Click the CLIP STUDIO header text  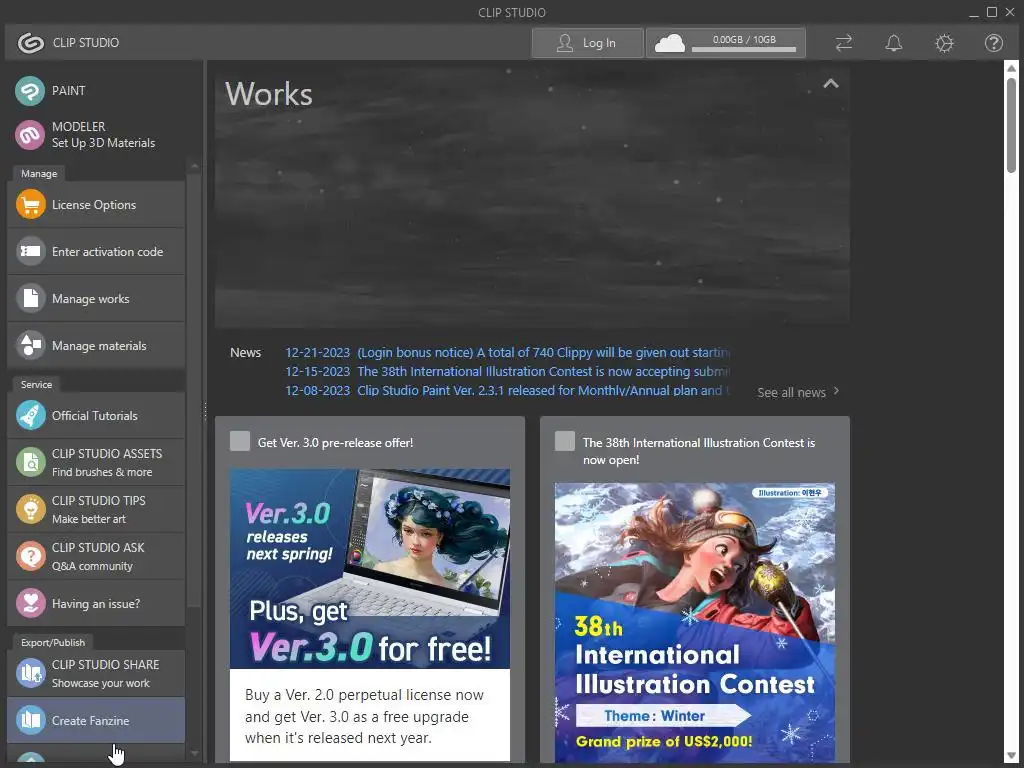[86, 42]
